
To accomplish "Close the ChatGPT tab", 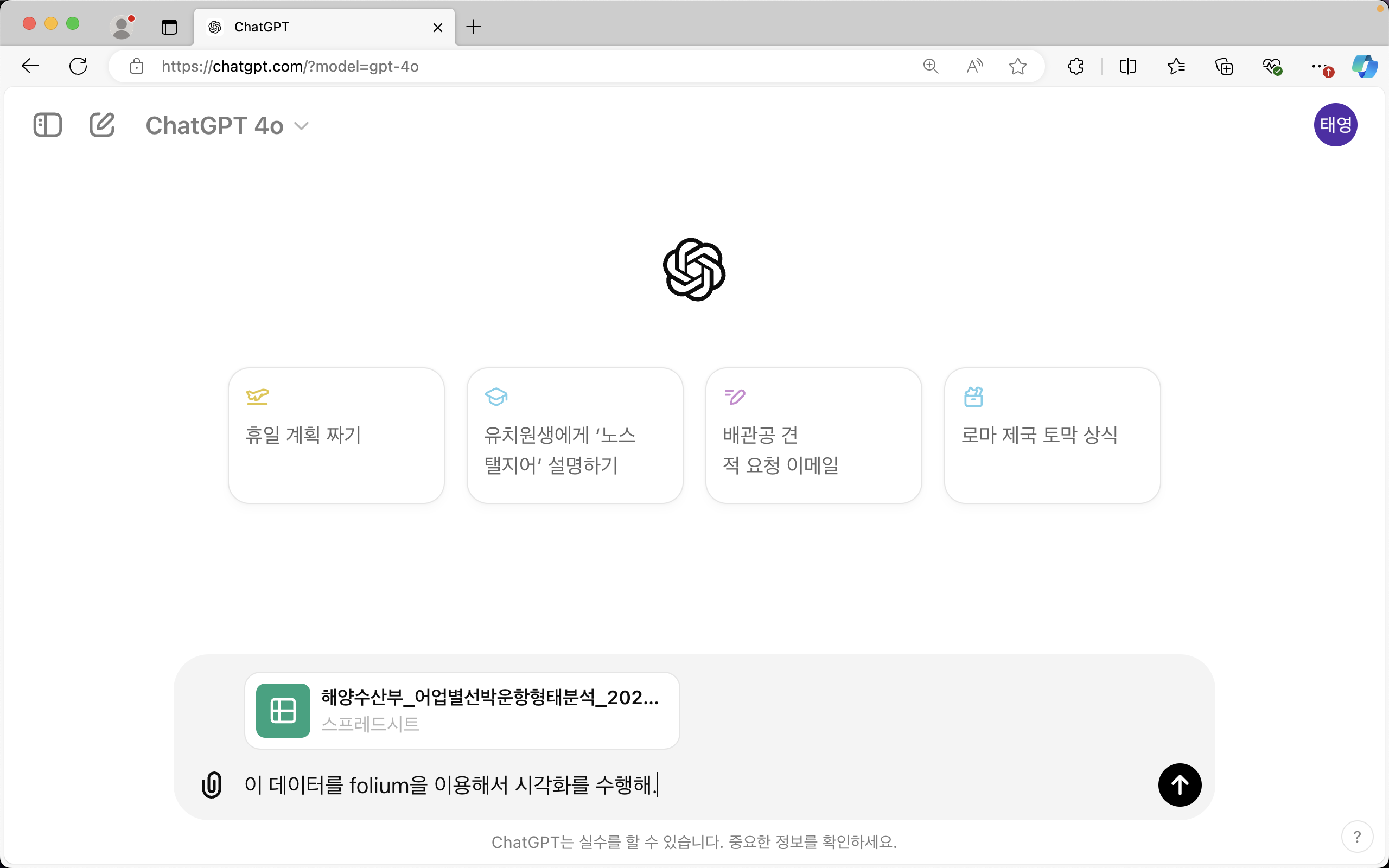I will point(437,28).
